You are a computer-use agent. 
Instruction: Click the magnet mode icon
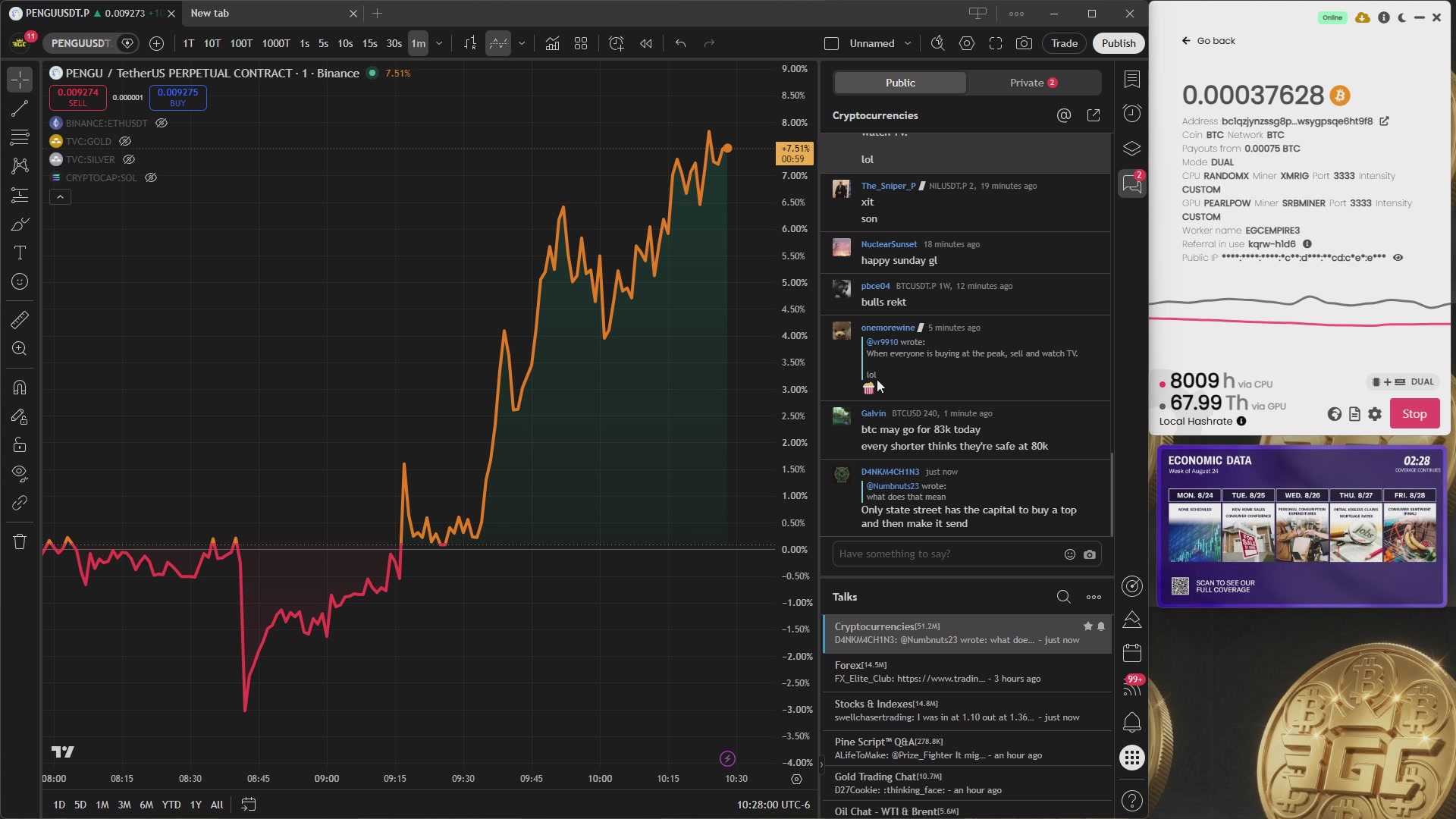[x=20, y=388]
